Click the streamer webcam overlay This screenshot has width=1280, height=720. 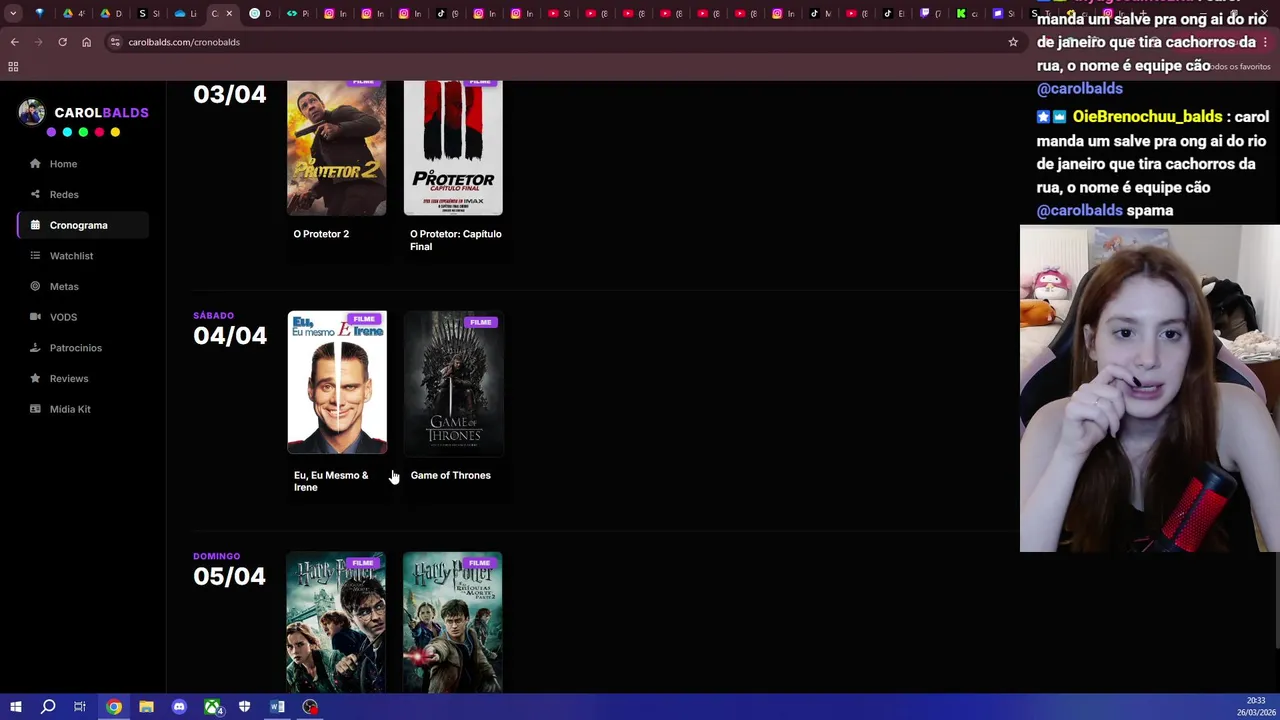click(1149, 388)
